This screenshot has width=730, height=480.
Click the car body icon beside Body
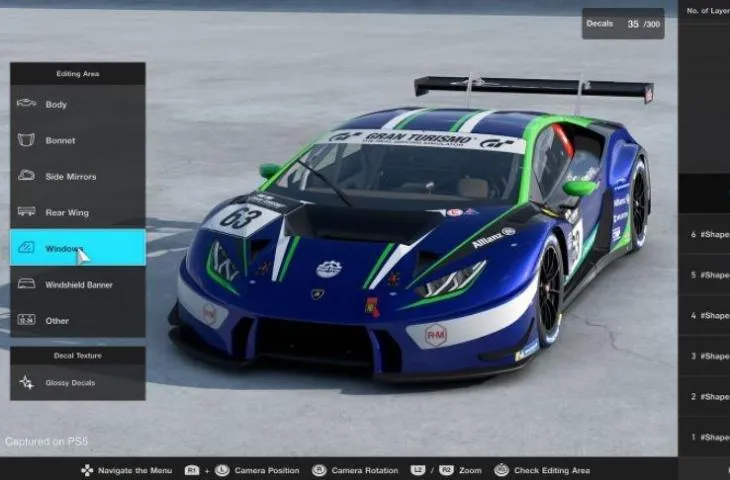[x=26, y=103]
